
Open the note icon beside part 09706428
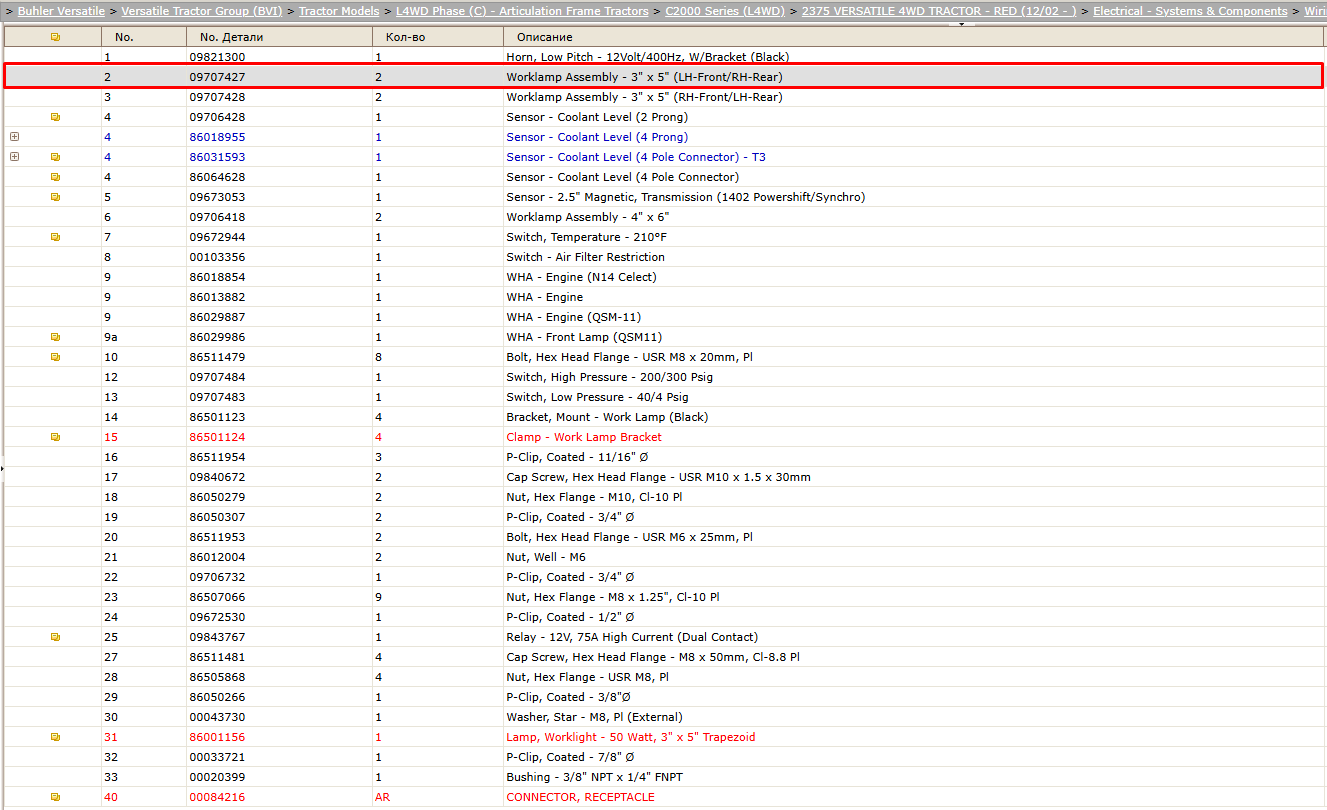point(55,117)
